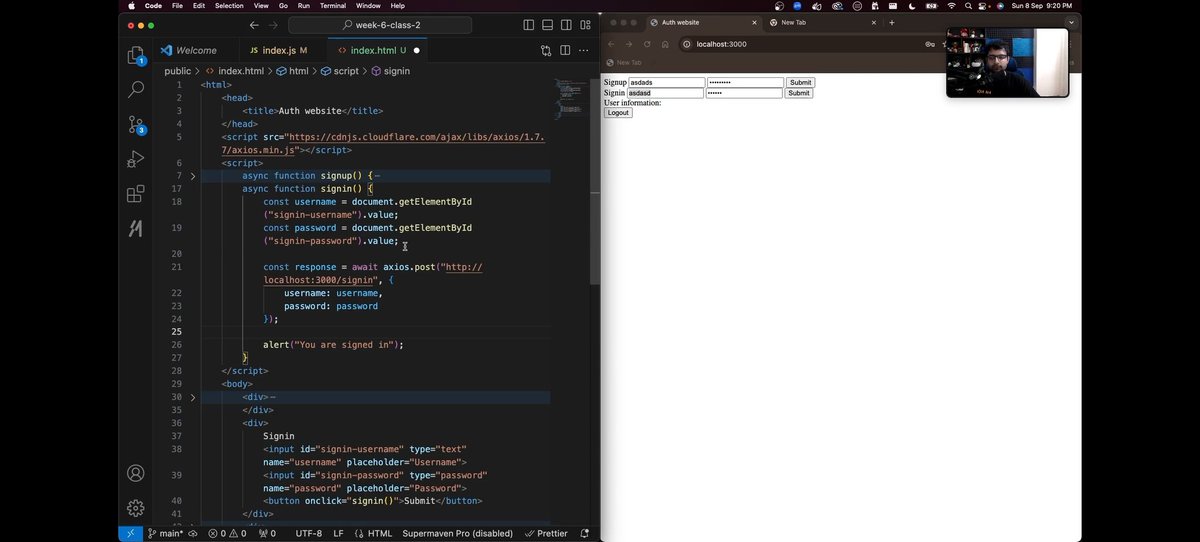Open the Run menu in menu bar
The image size is (1200, 542).
(x=303, y=6)
